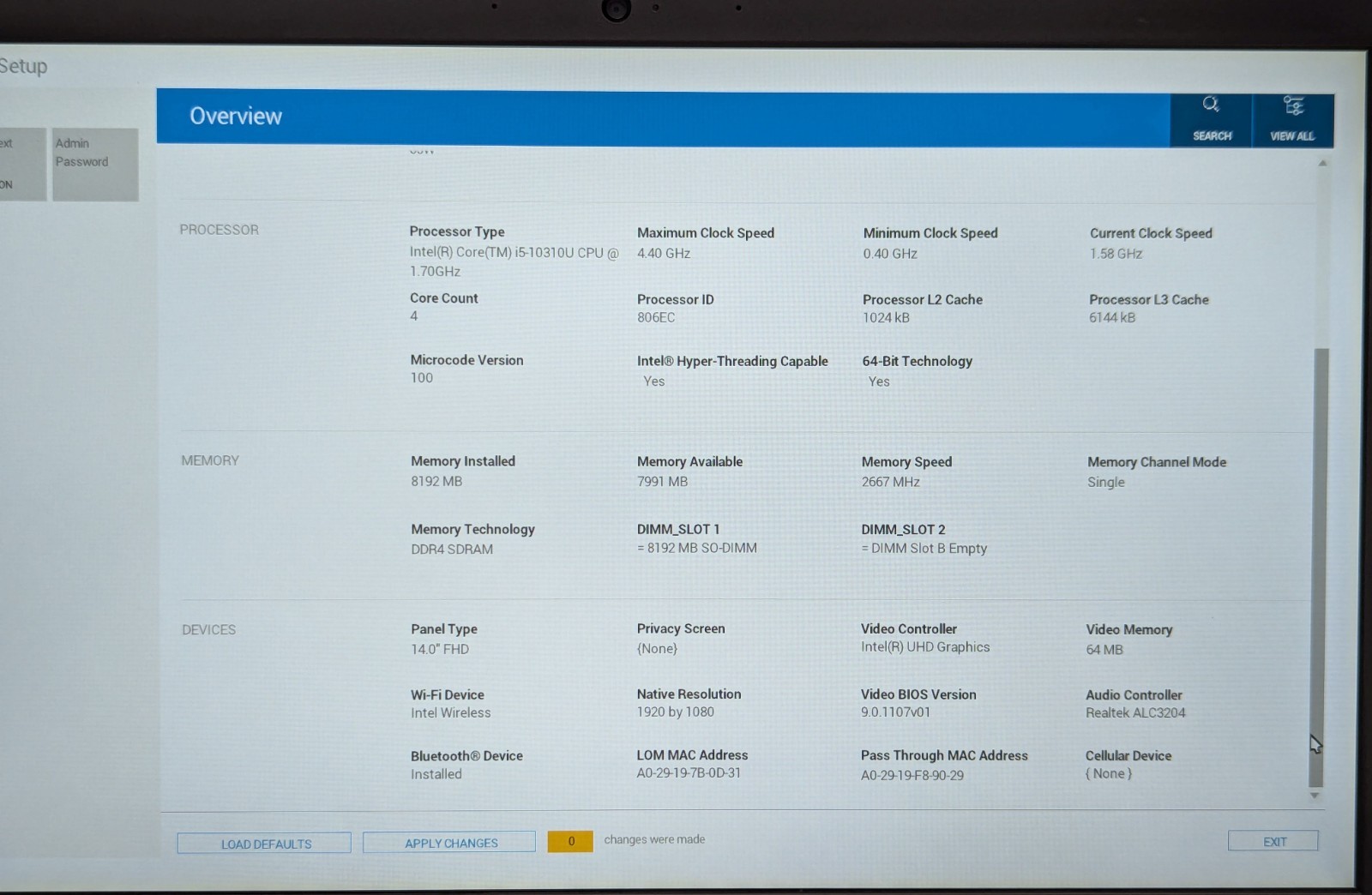Click Memory Channel Mode value Single
Screen dimensions: 1372x895
(1106, 482)
